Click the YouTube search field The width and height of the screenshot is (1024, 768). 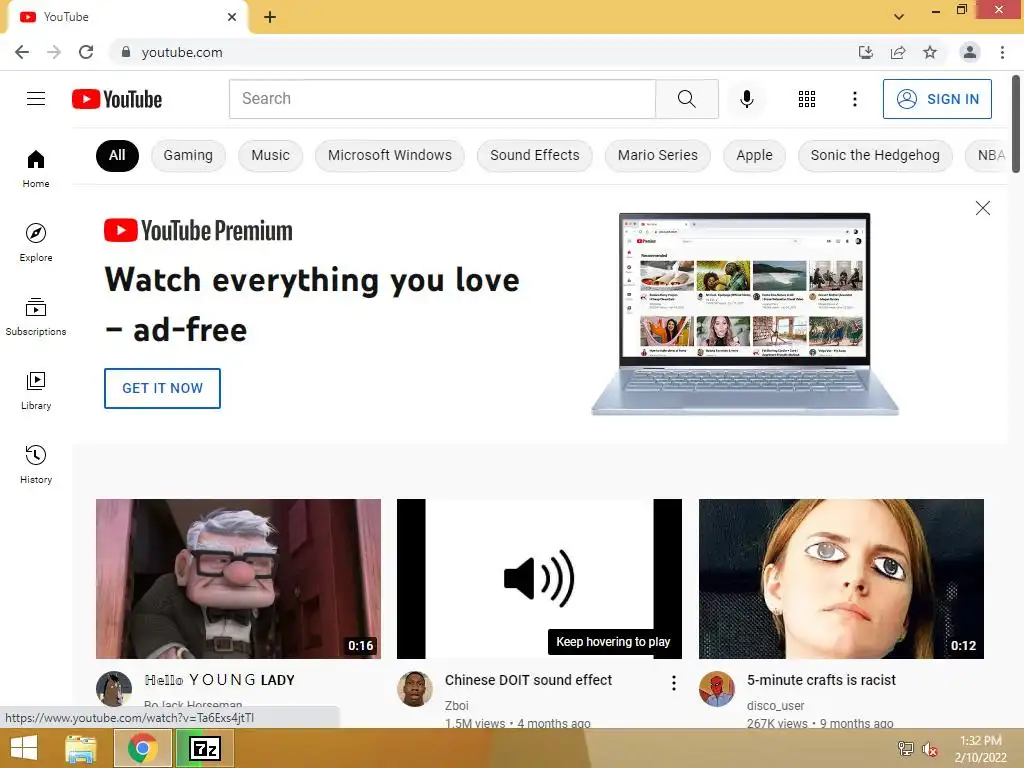[x=442, y=99]
